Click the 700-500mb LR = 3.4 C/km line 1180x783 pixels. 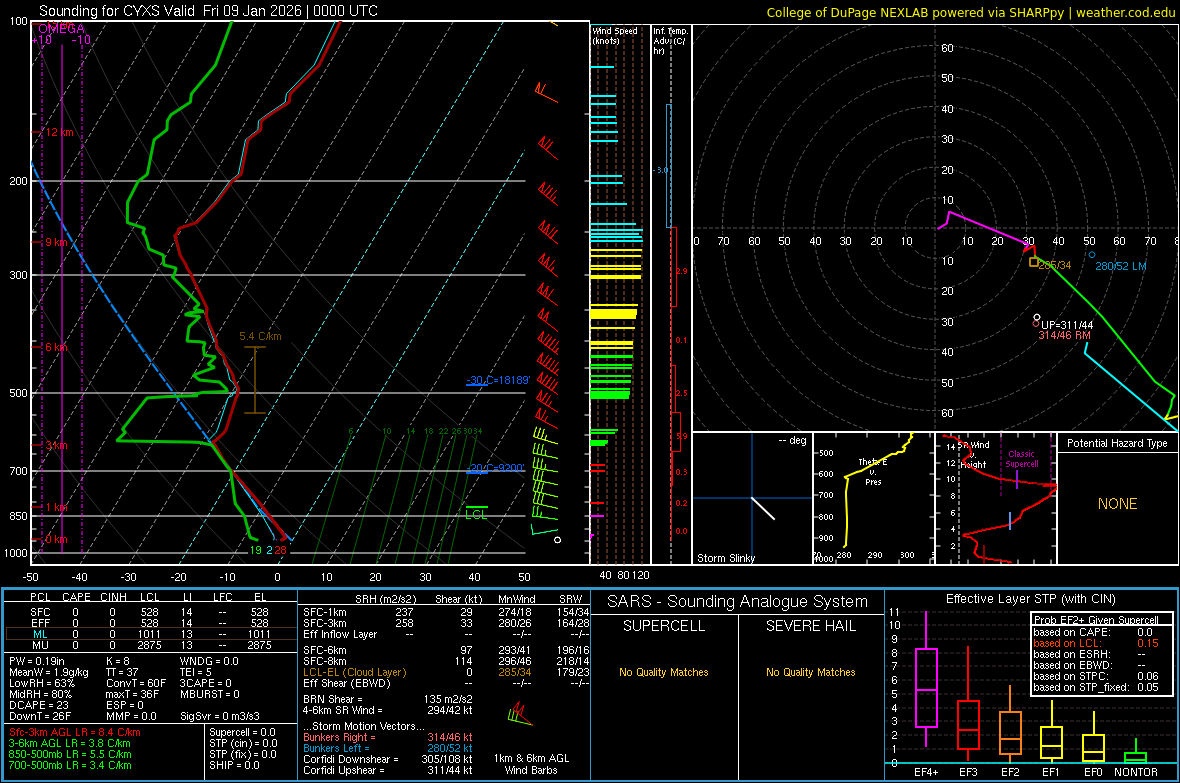70,766
